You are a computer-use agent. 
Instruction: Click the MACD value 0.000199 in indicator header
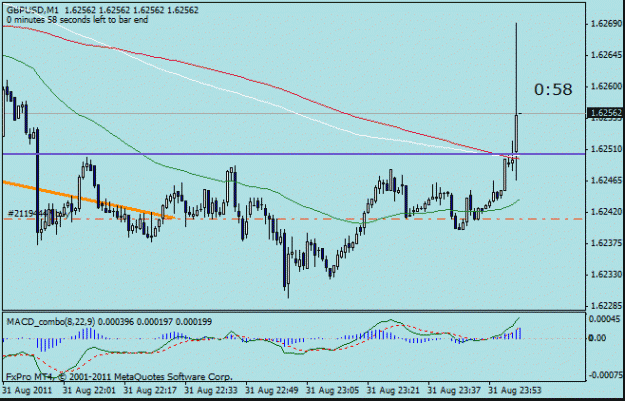tap(194, 322)
